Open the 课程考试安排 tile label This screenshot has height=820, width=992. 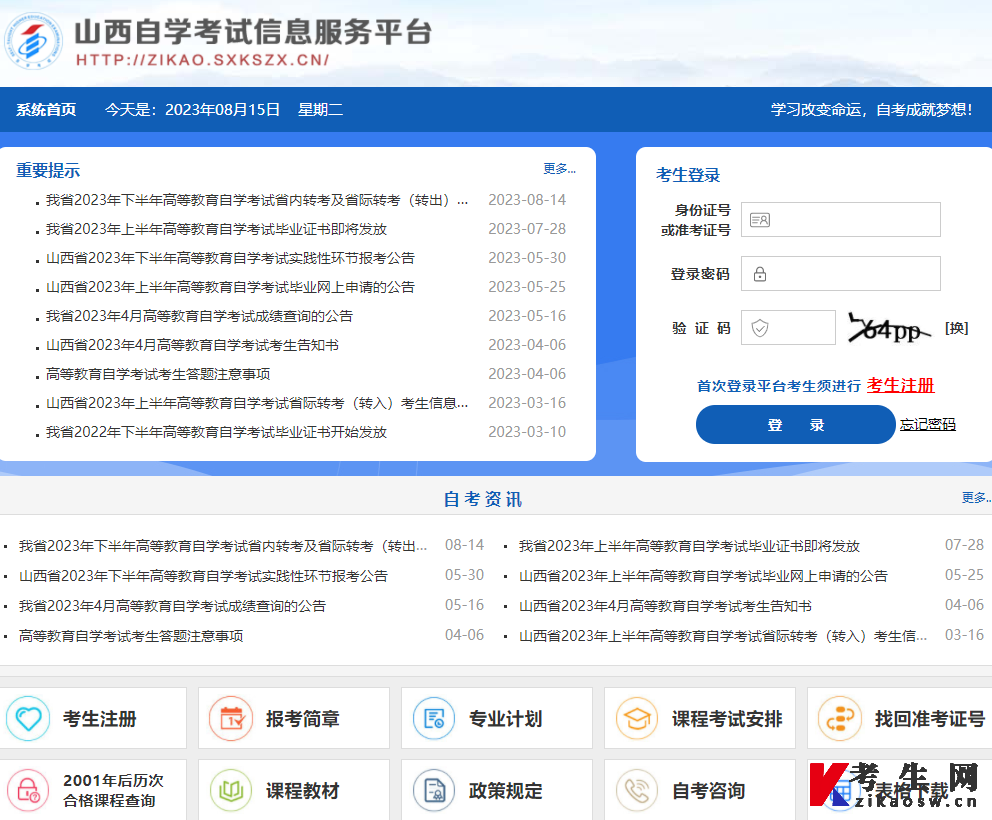pyautogui.click(x=727, y=719)
